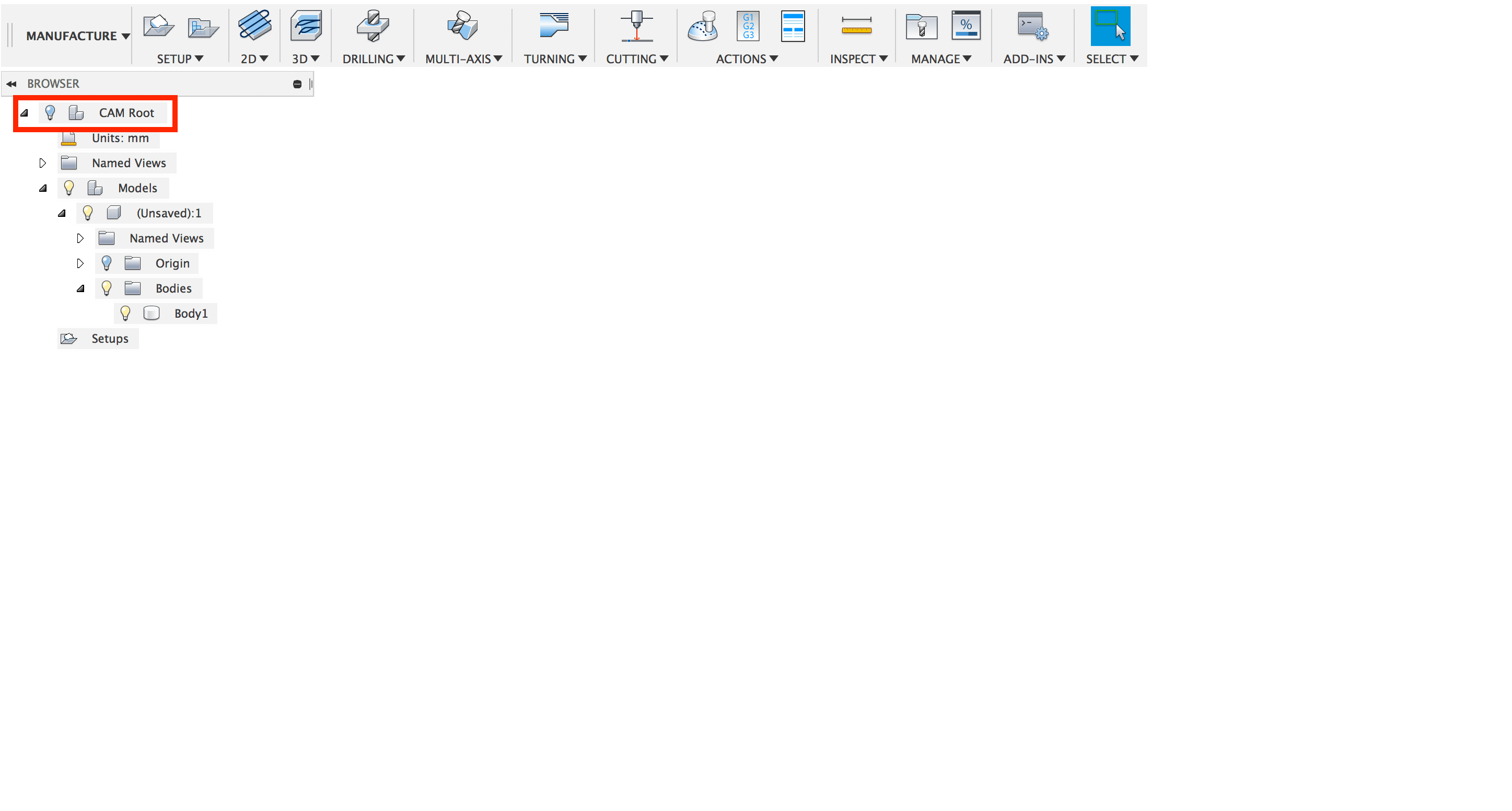Click the 3D adaptive clearing icon
This screenshot has height=811, width=1512.
[305, 27]
